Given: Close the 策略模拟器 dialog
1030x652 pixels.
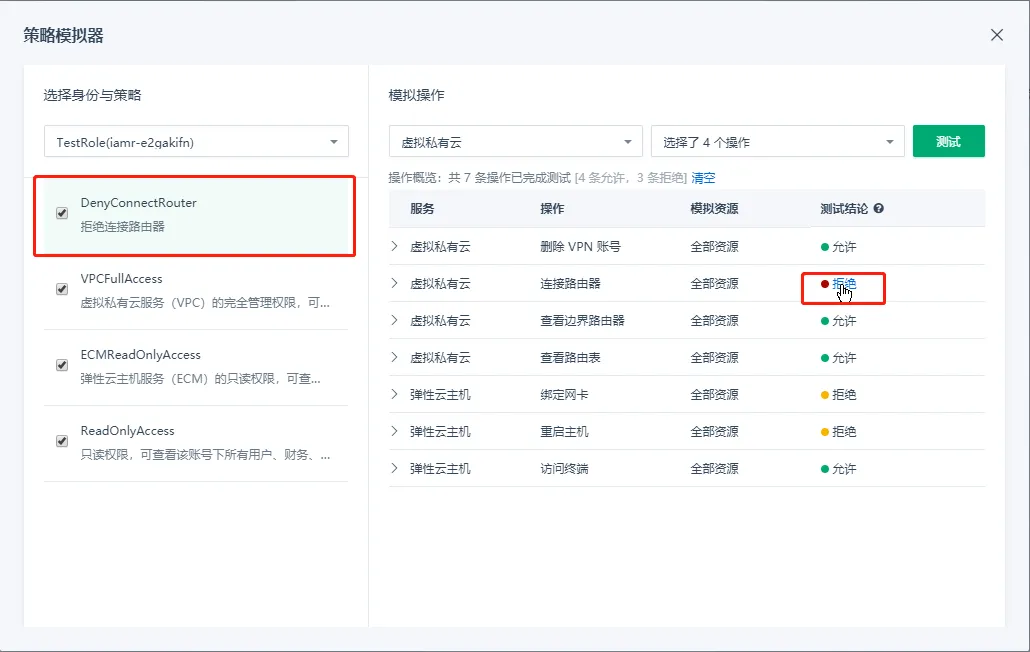Looking at the screenshot, I should [996, 35].
